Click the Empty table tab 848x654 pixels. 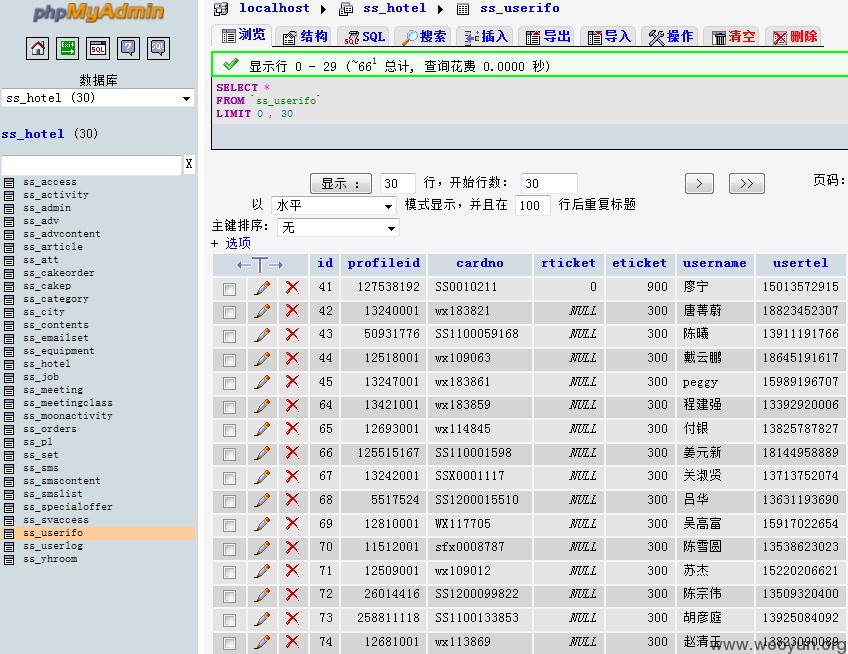pyautogui.click(x=733, y=37)
